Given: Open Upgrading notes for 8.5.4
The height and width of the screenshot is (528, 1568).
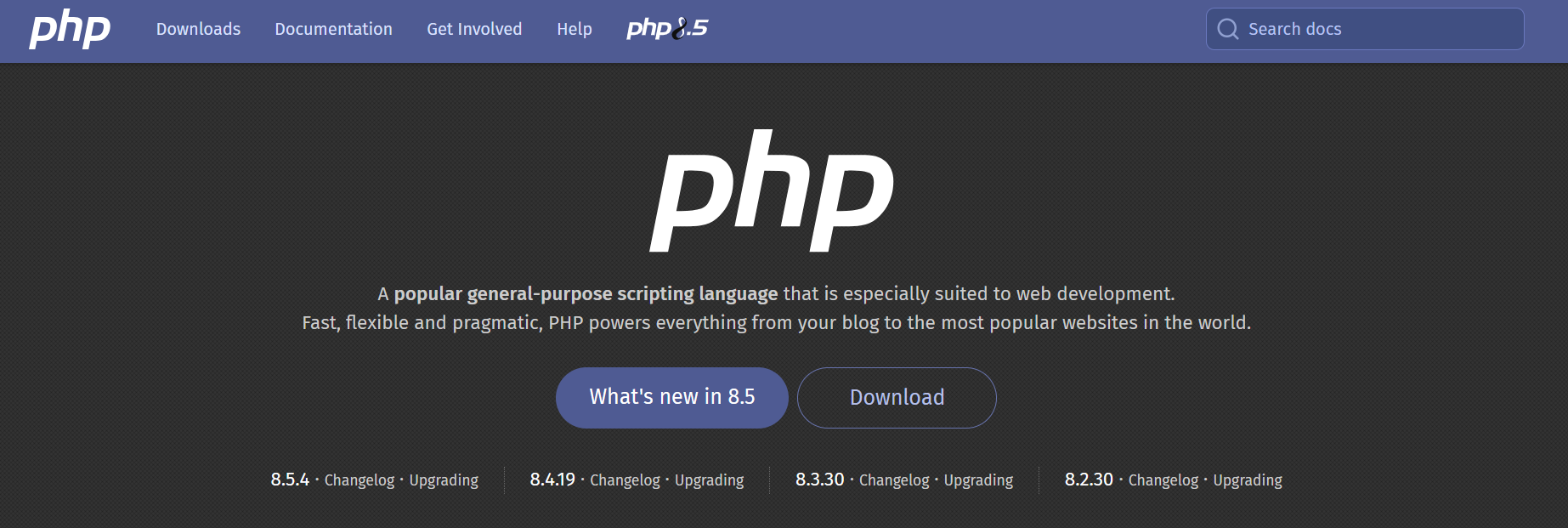Looking at the screenshot, I should pos(444,480).
